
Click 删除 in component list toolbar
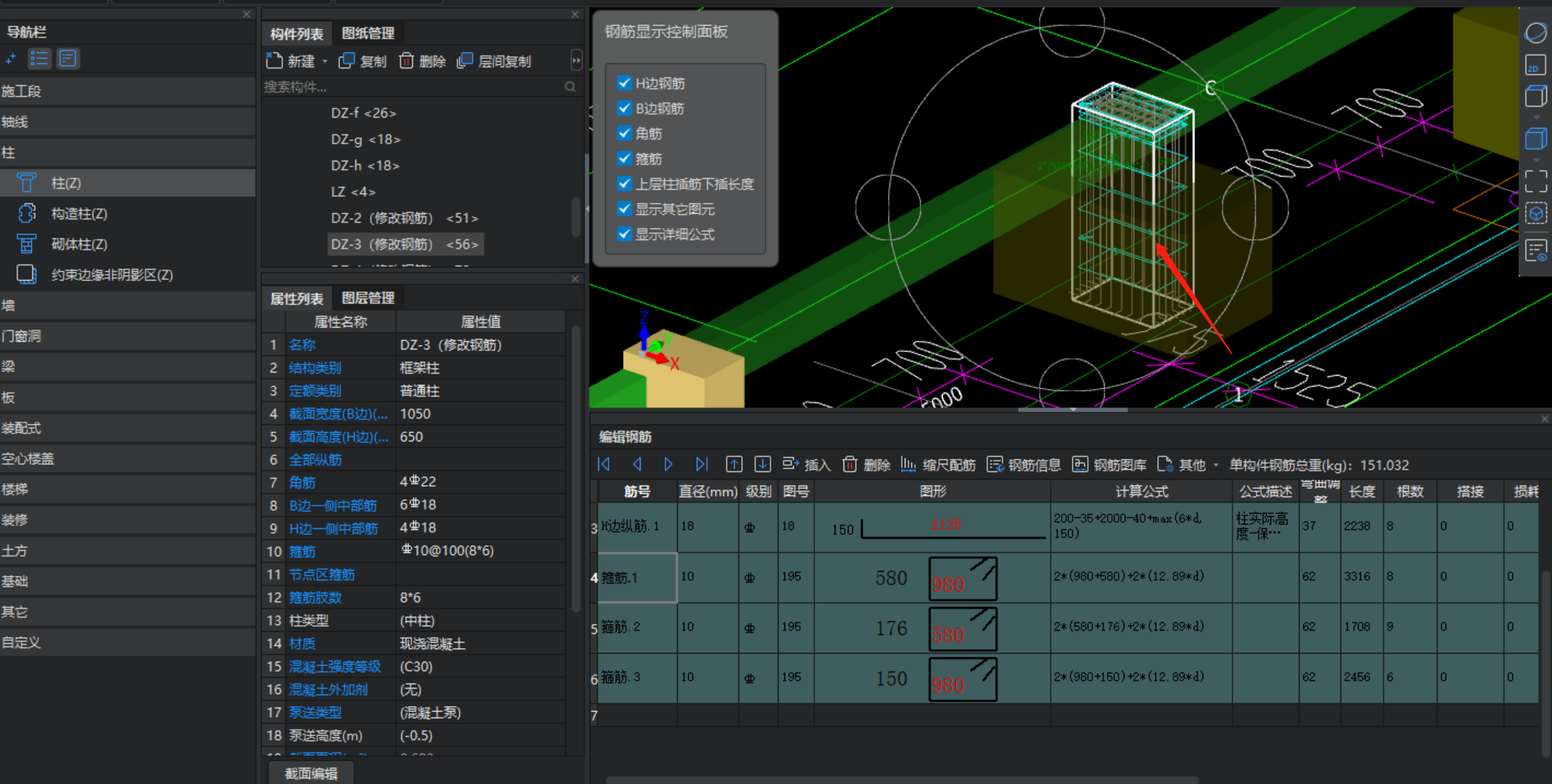[422, 61]
